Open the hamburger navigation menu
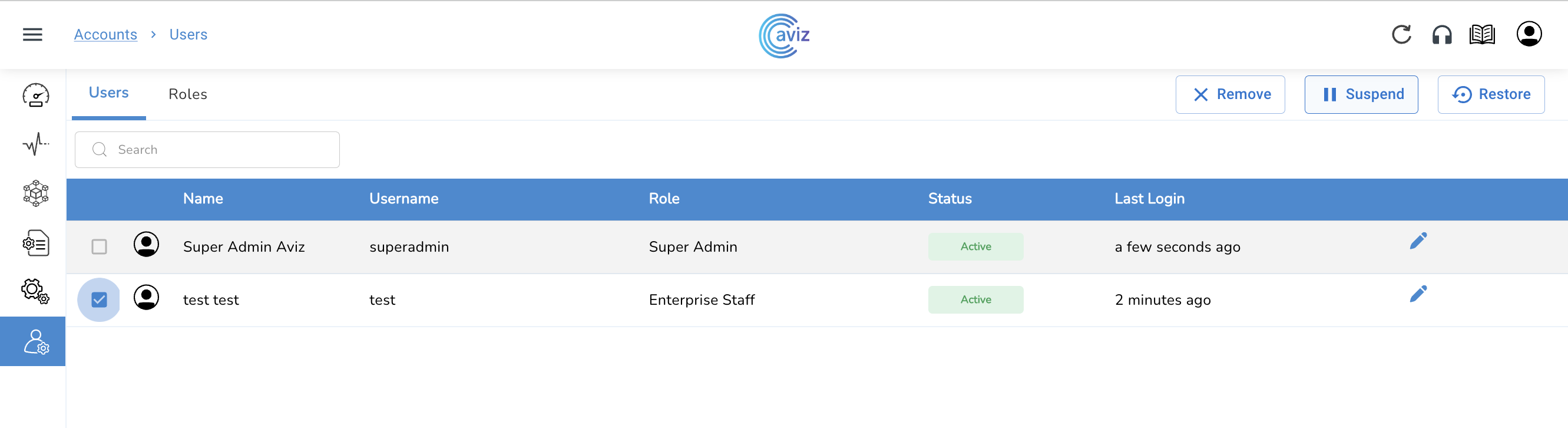This screenshot has width=1568, height=428. (x=33, y=35)
